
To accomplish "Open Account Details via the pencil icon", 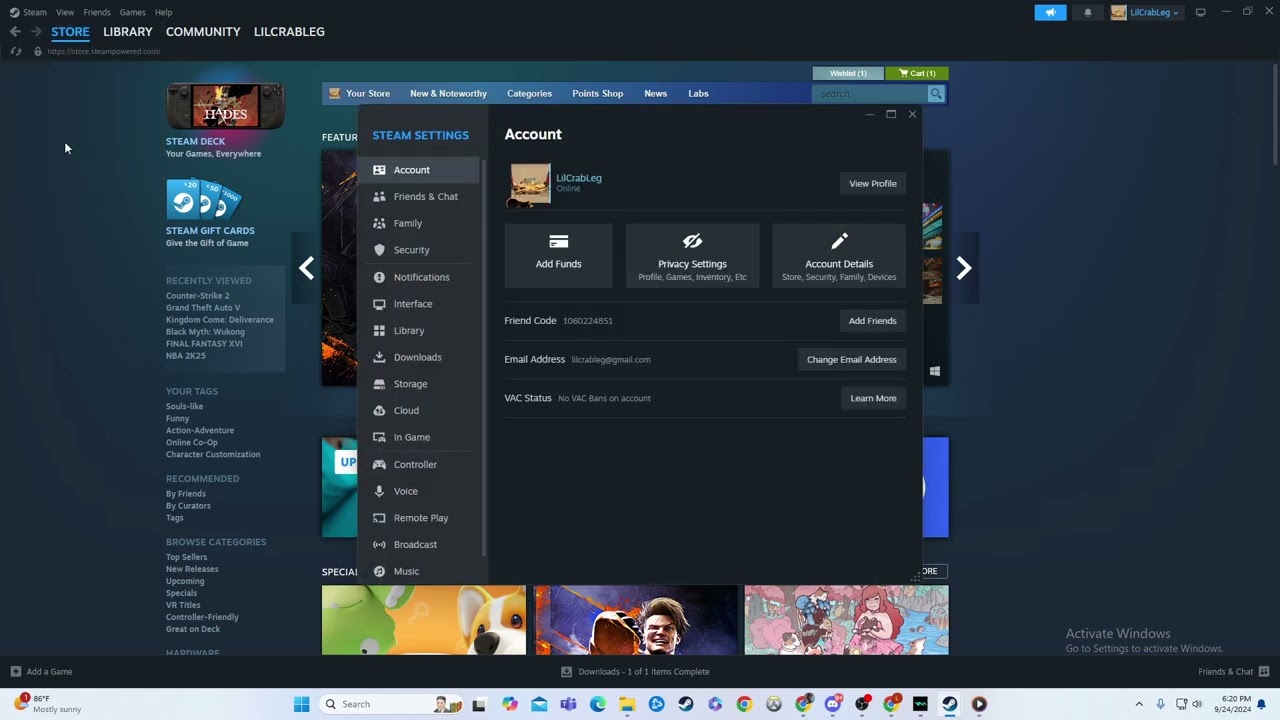I will tap(838, 250).
